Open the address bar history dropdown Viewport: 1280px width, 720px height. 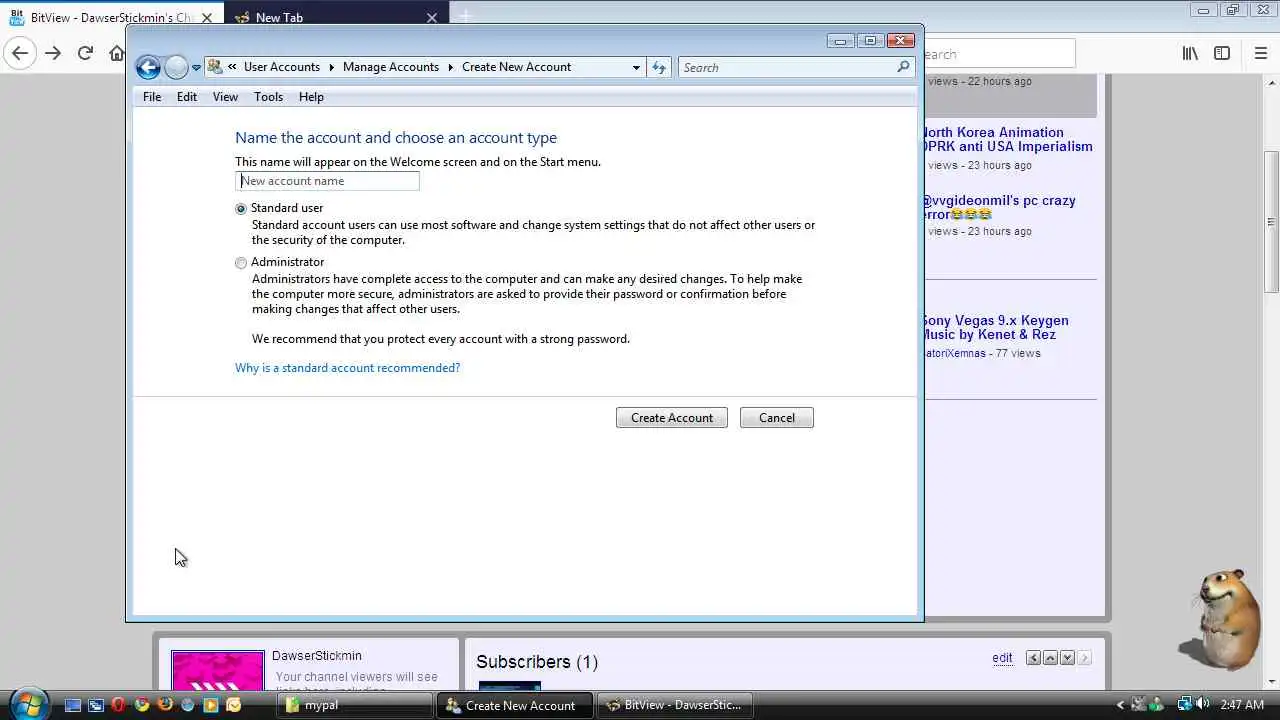pos(636,67)
